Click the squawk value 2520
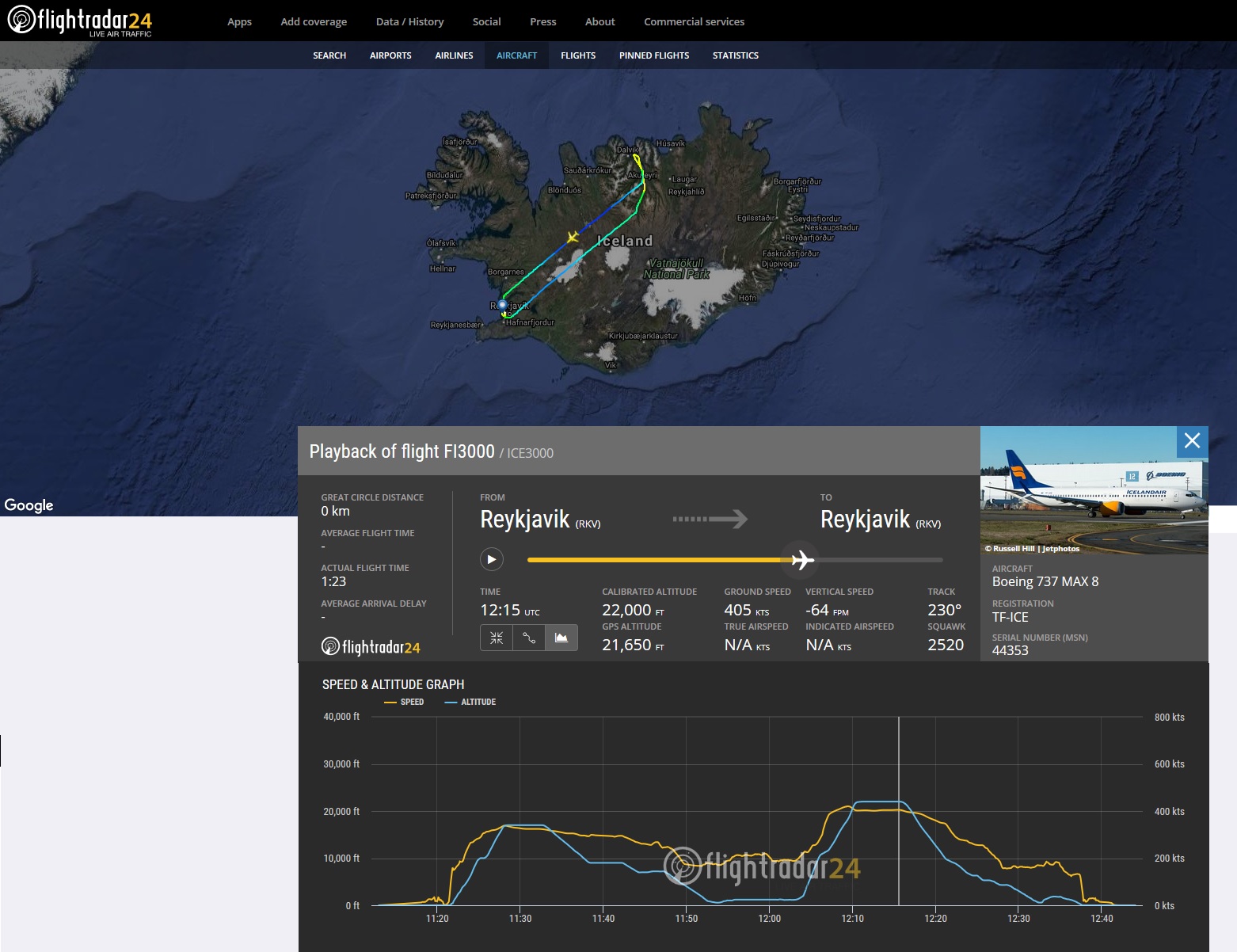The image size is (1237, 952). coord(946,645)
